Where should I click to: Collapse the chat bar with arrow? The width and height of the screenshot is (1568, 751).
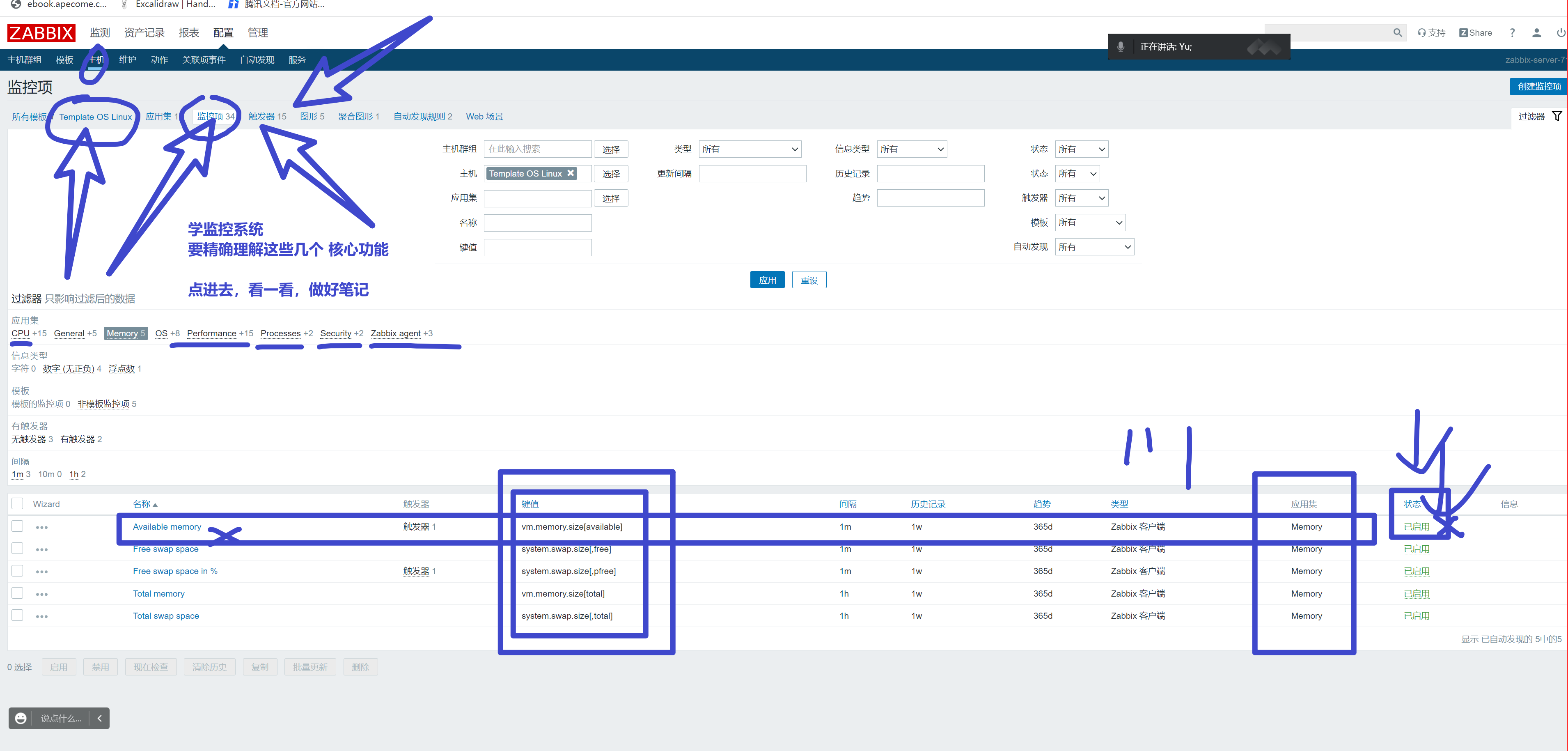click(x=100, y=719)
